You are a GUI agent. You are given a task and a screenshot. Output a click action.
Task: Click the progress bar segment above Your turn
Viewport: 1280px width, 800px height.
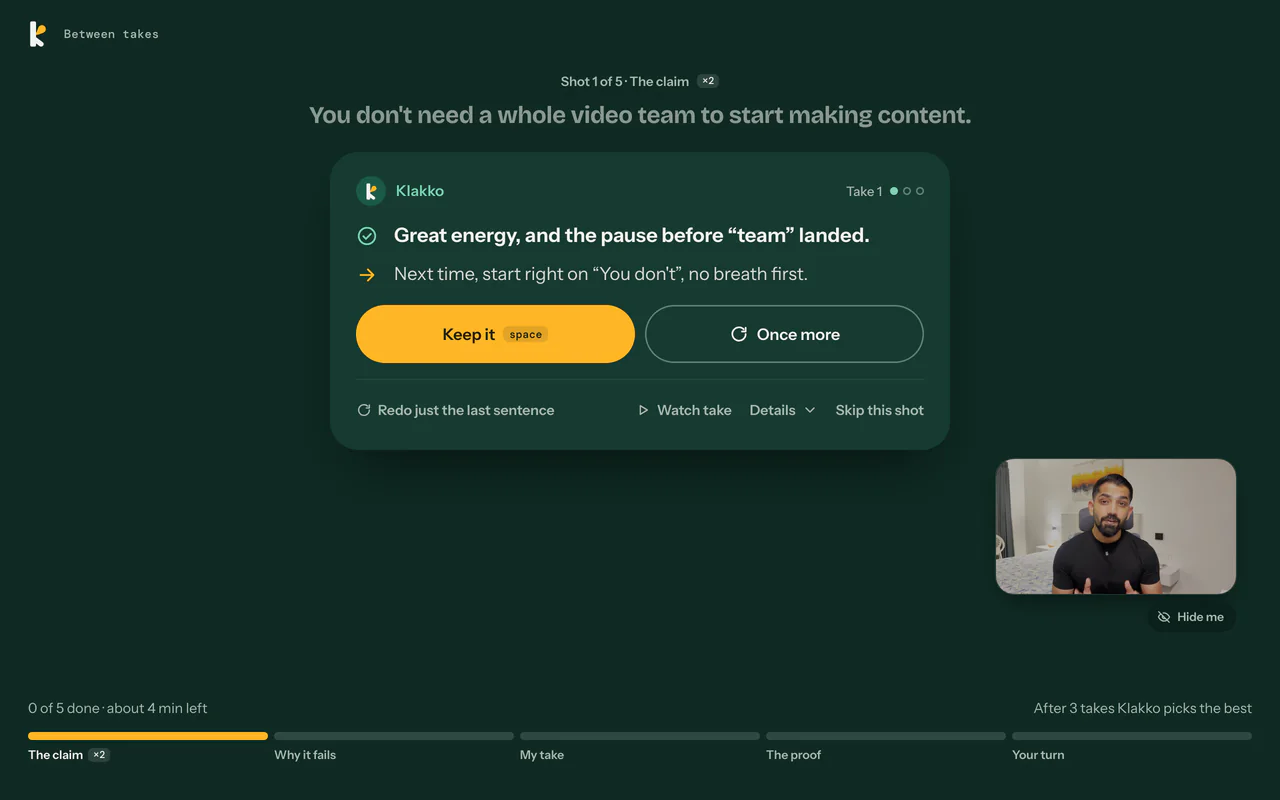[x=1132, y=736]
